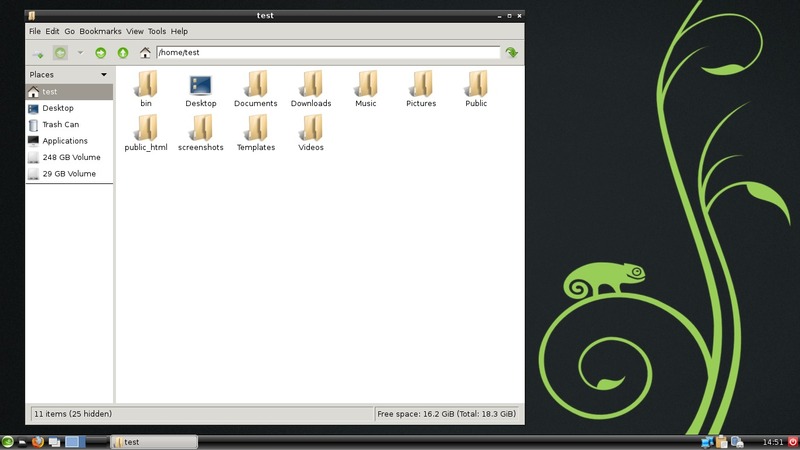The height and width of the screenshot is (450, 800).
Task: Select Trash Can in the sidebar
Action: click(x=69, y=124)
